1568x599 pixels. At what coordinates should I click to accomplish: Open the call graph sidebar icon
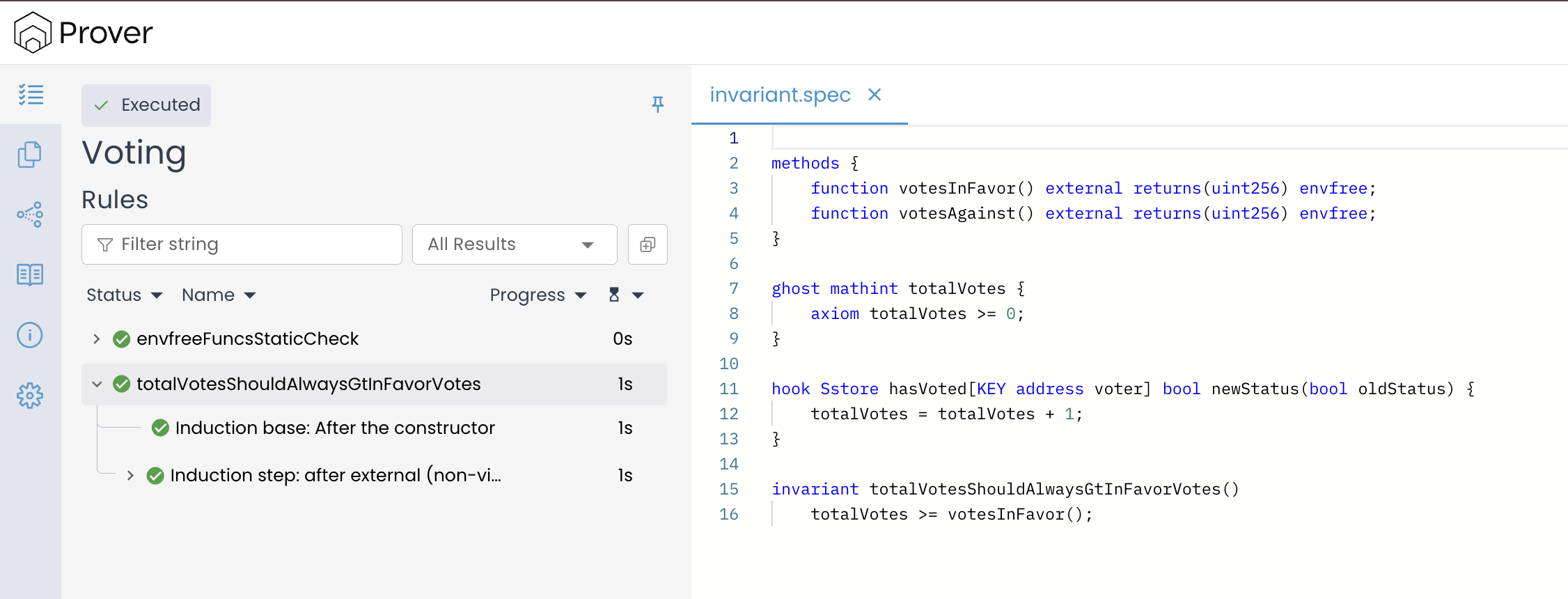point(30,215)
